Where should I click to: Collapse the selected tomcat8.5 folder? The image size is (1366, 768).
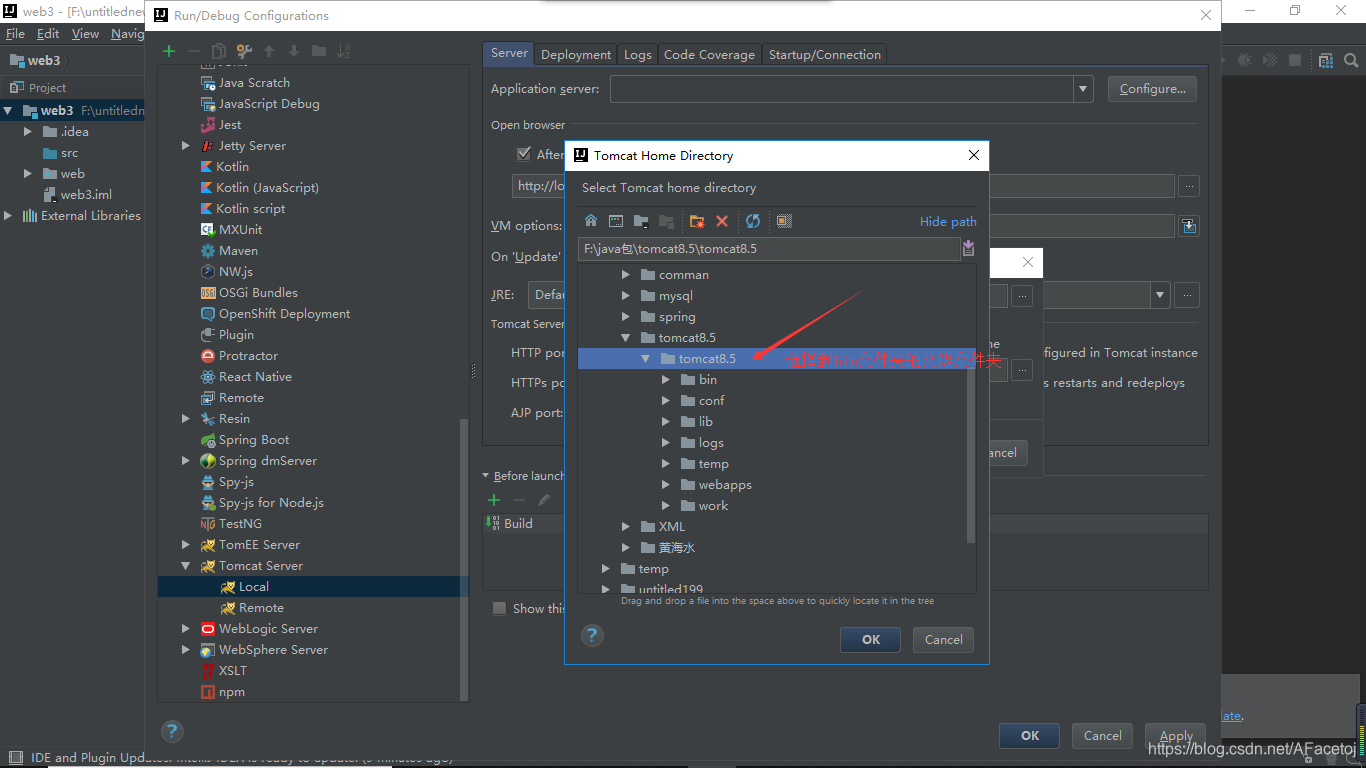click(646, 358)
